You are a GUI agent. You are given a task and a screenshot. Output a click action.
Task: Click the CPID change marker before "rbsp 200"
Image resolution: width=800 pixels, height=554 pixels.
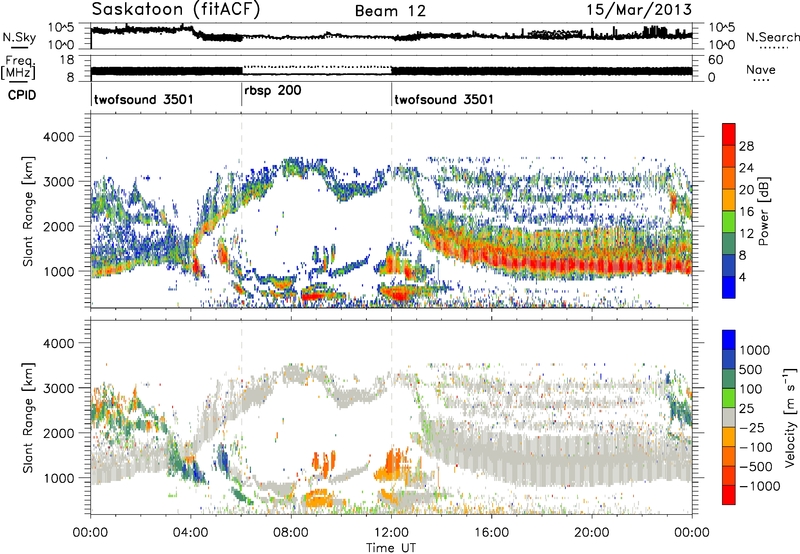coord(241,95)
